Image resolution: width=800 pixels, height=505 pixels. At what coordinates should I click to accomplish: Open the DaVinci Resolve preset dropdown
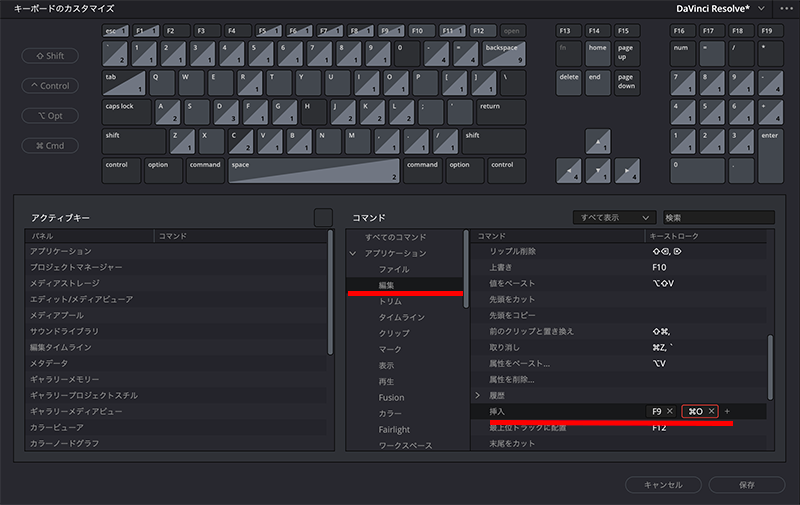(x=720, y=9)
